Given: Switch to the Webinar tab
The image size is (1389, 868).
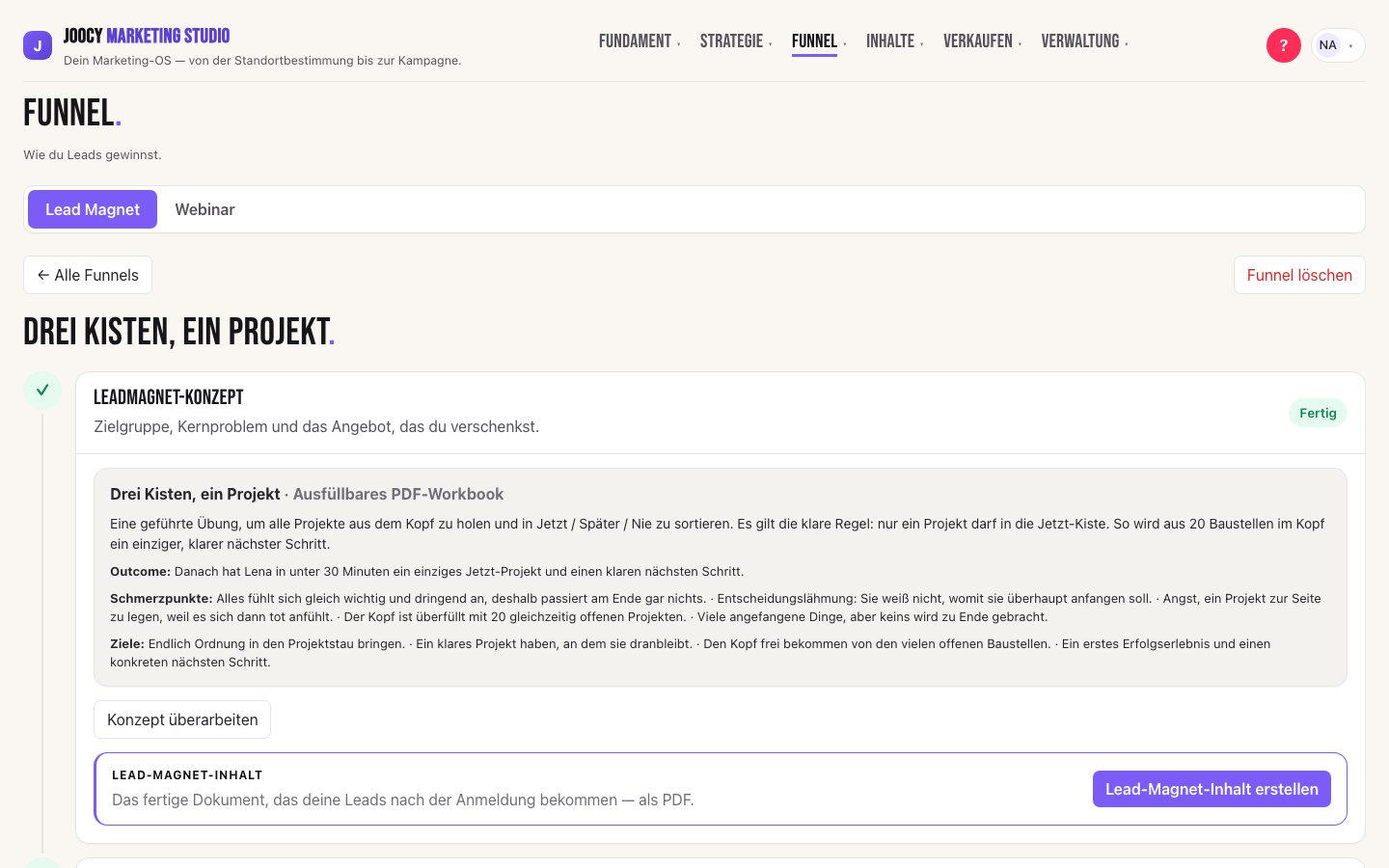Looking at the screenshot, I should pos(204,209).
